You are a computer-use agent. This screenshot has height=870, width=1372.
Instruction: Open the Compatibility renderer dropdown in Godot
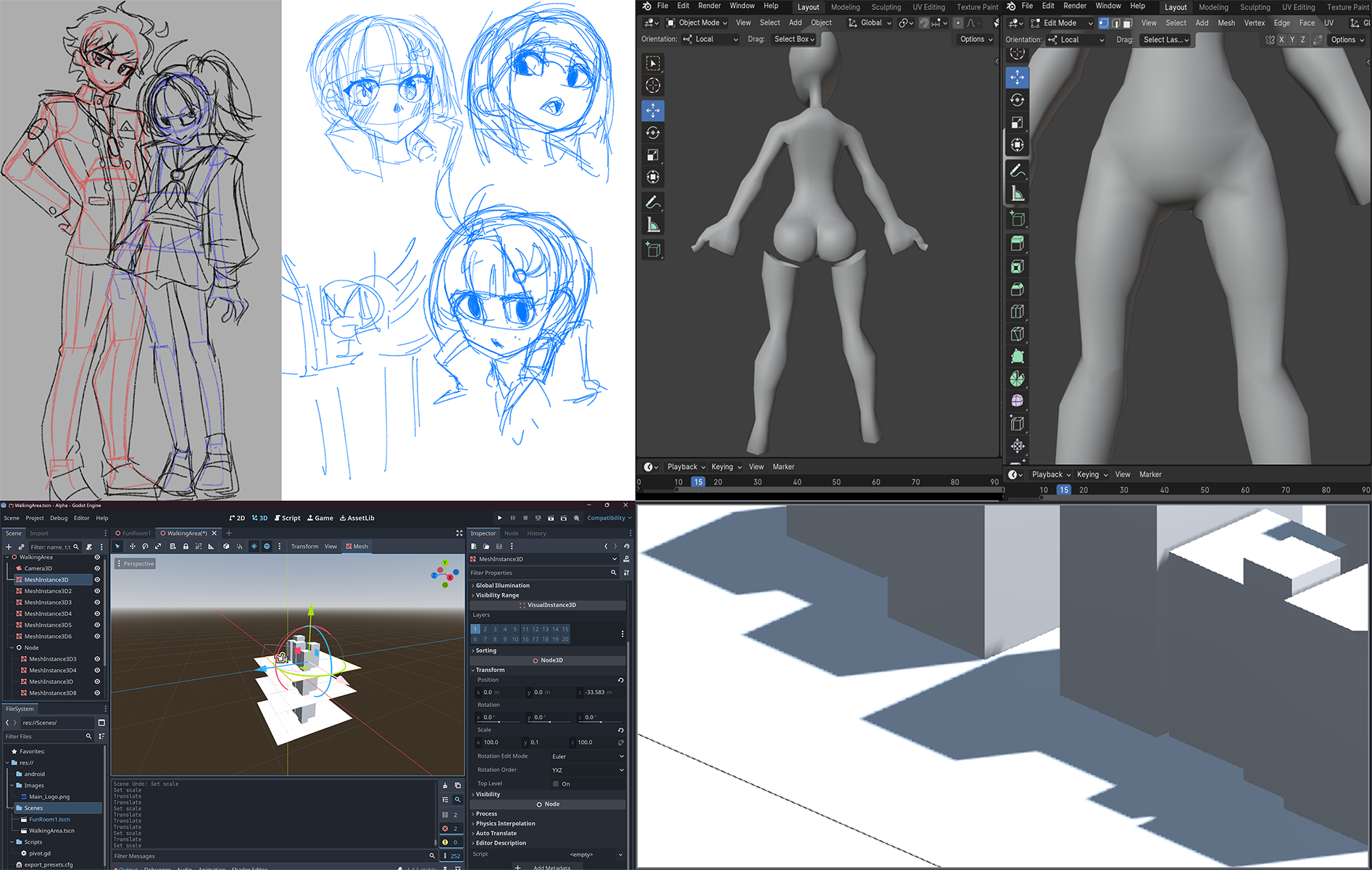[610, 518]
